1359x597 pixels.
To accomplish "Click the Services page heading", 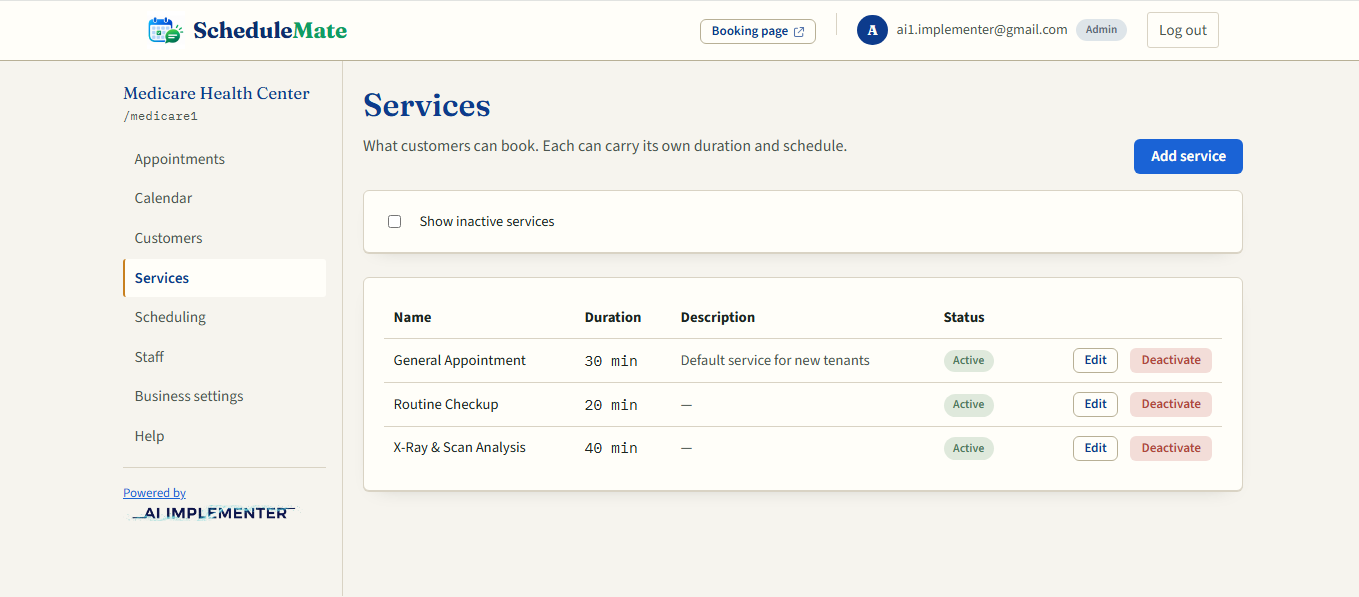I will (427, 105).
